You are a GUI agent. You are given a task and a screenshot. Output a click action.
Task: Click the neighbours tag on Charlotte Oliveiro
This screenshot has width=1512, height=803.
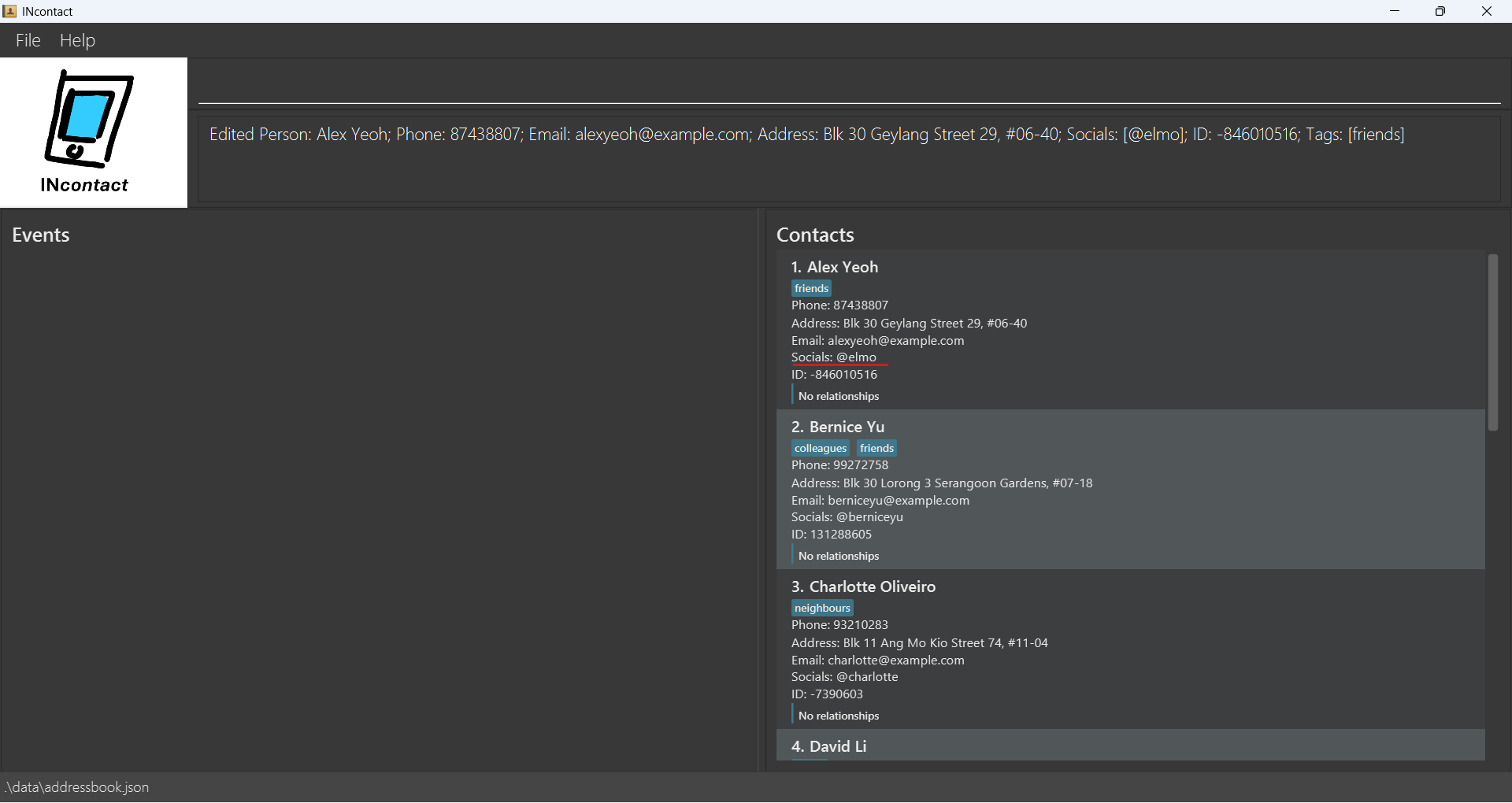(x=822, y=608)
